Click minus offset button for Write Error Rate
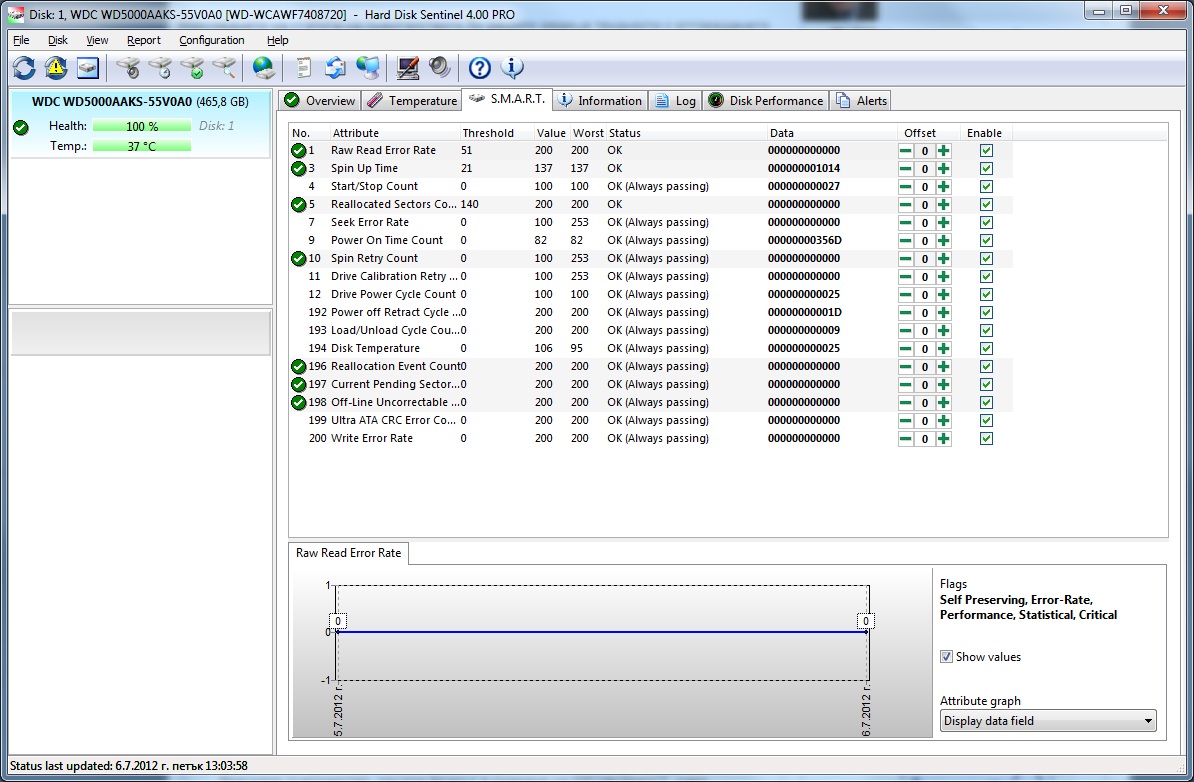 coord(905,439)
